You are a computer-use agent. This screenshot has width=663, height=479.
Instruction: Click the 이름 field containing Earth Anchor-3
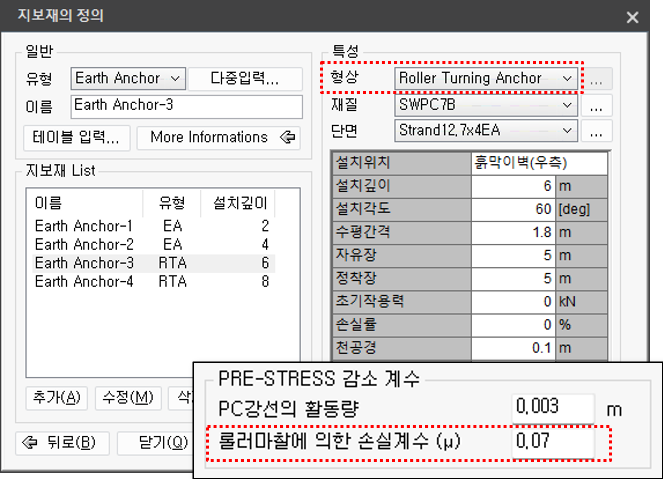[186, 107]
